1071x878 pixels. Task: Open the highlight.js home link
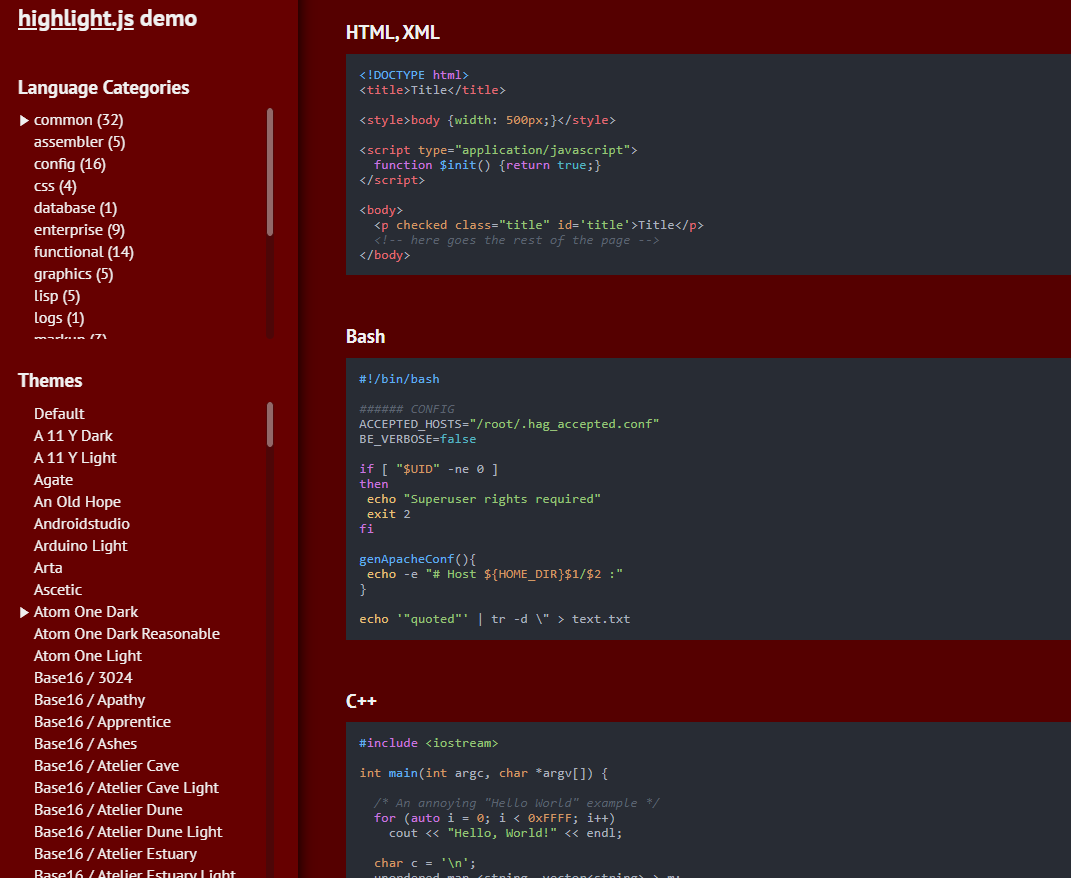(x=76, y=19)
